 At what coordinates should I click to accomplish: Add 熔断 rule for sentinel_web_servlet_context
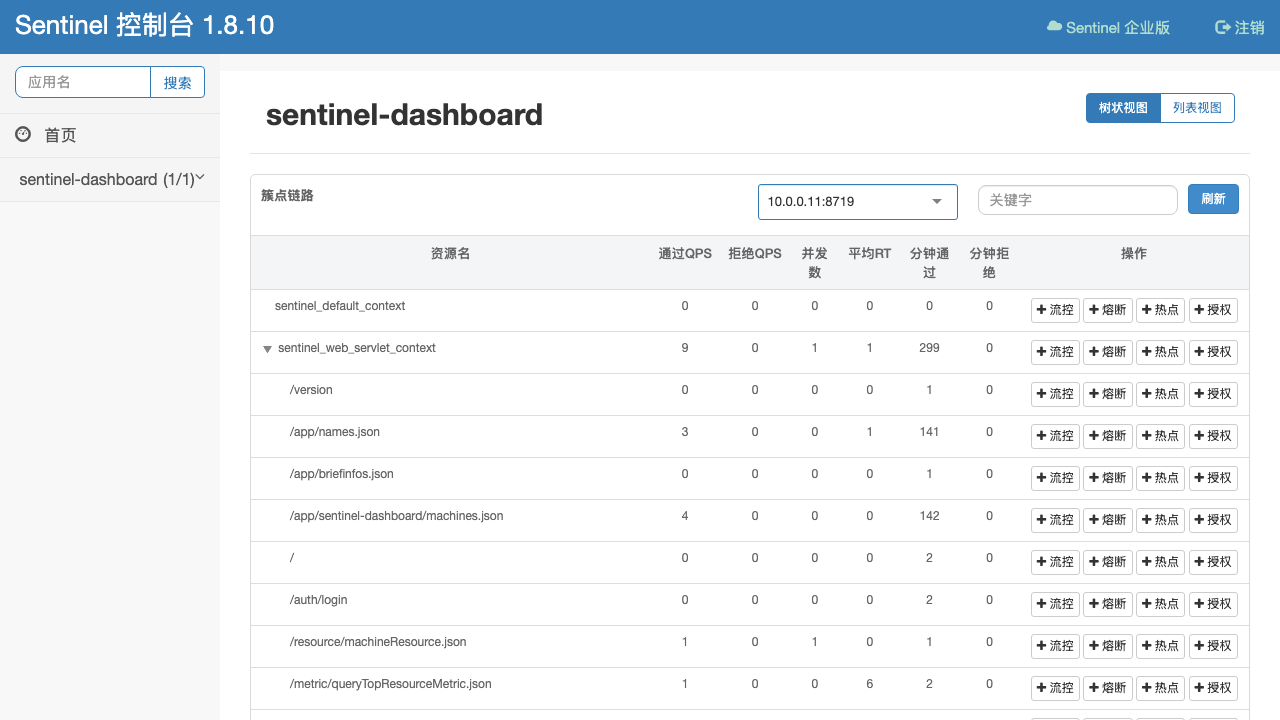point(1108,352)
